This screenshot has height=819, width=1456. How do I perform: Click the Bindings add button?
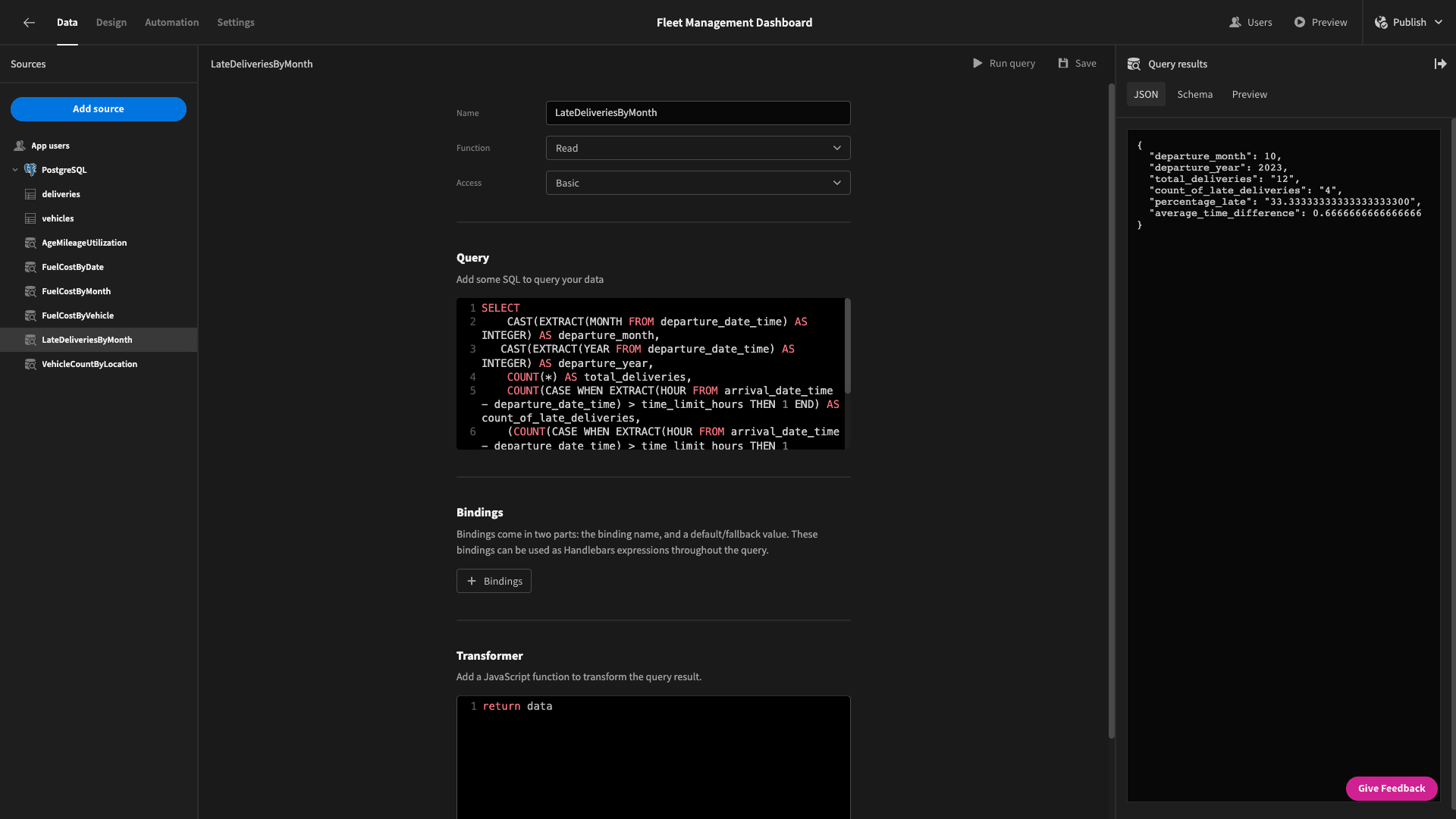pyautogui.click(x=494, y=581)
